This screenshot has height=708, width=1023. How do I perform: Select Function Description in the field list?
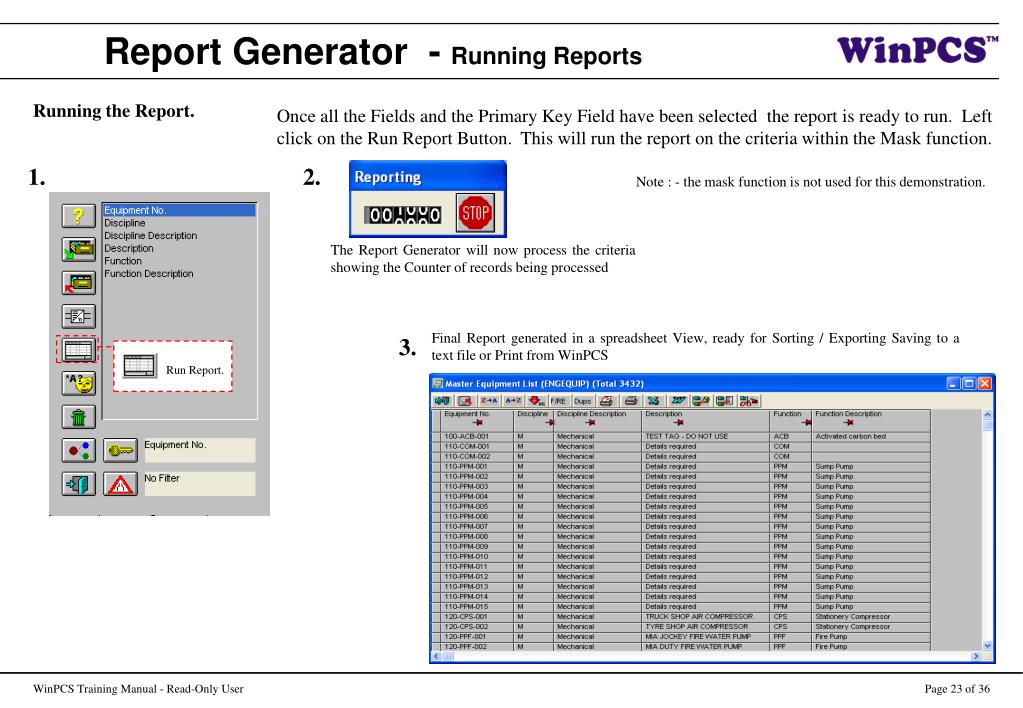179,273
